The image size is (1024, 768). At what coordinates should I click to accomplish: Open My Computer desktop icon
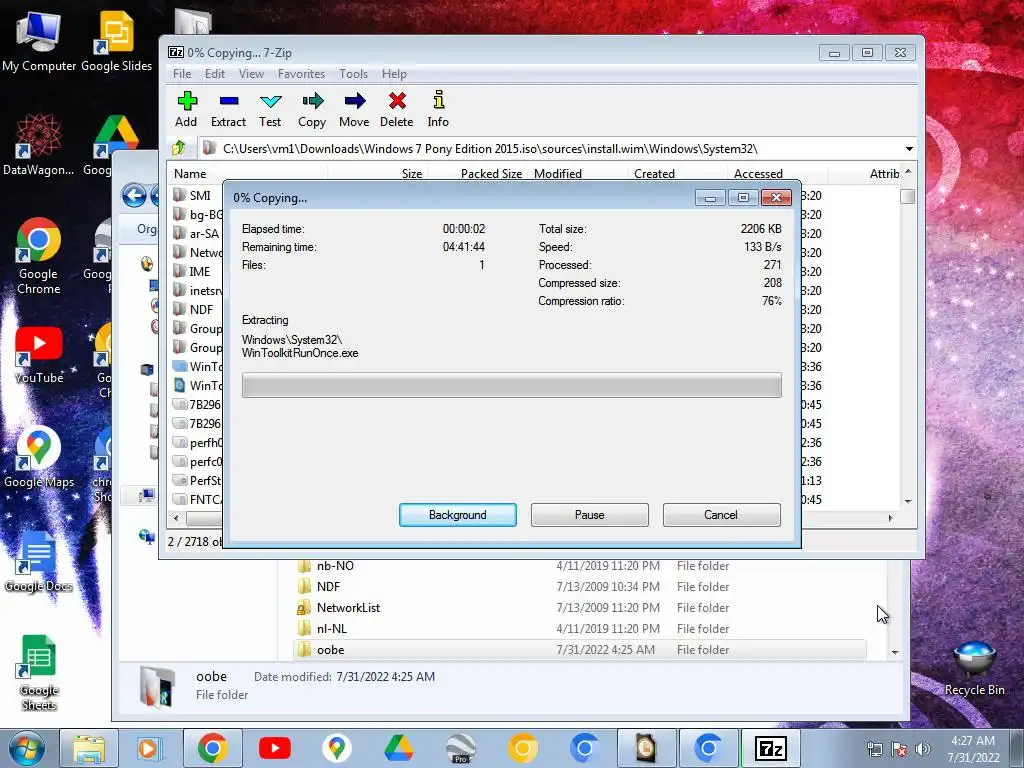click(x=39, y=41)
